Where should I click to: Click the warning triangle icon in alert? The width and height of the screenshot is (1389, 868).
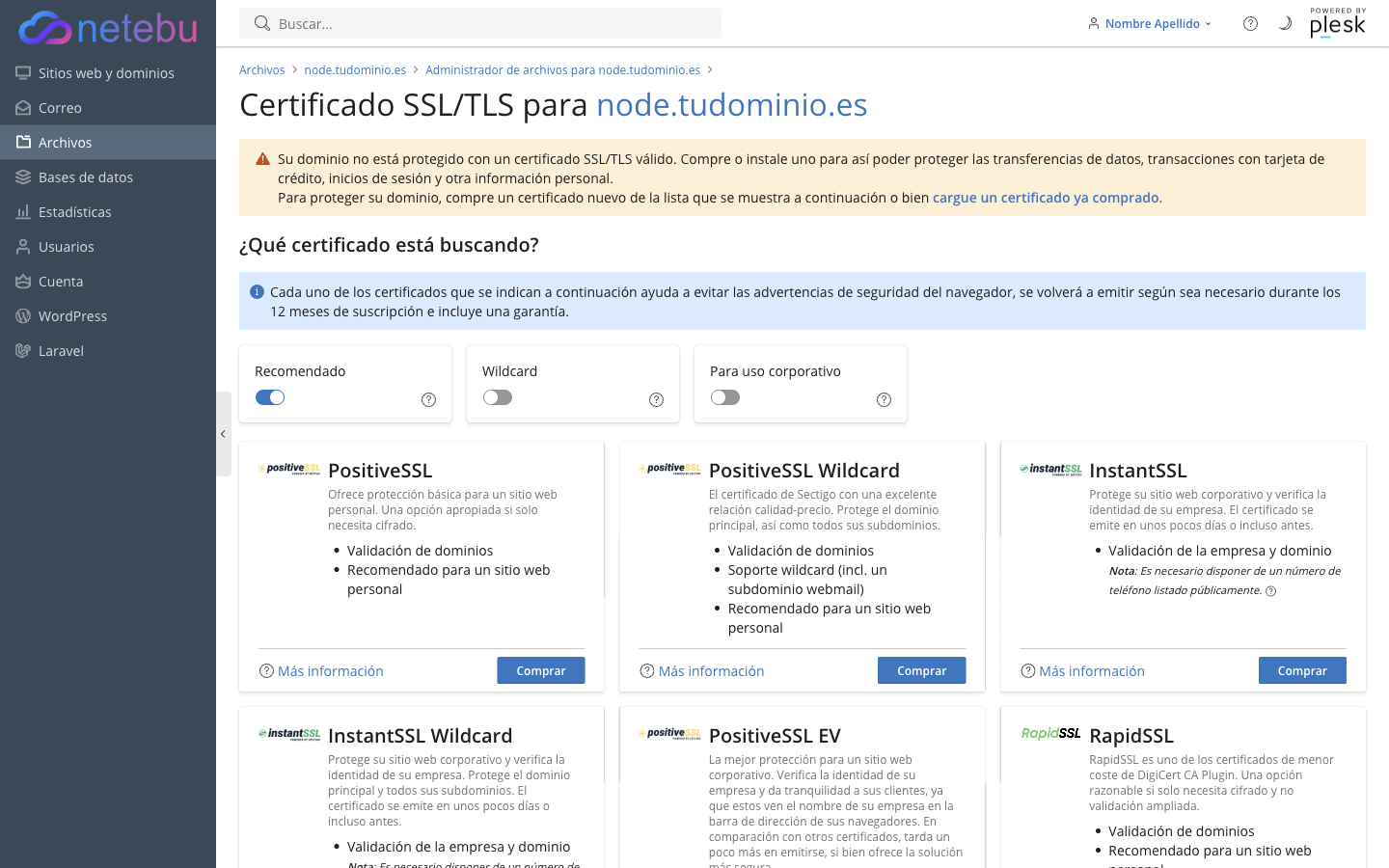coord(262,159)
